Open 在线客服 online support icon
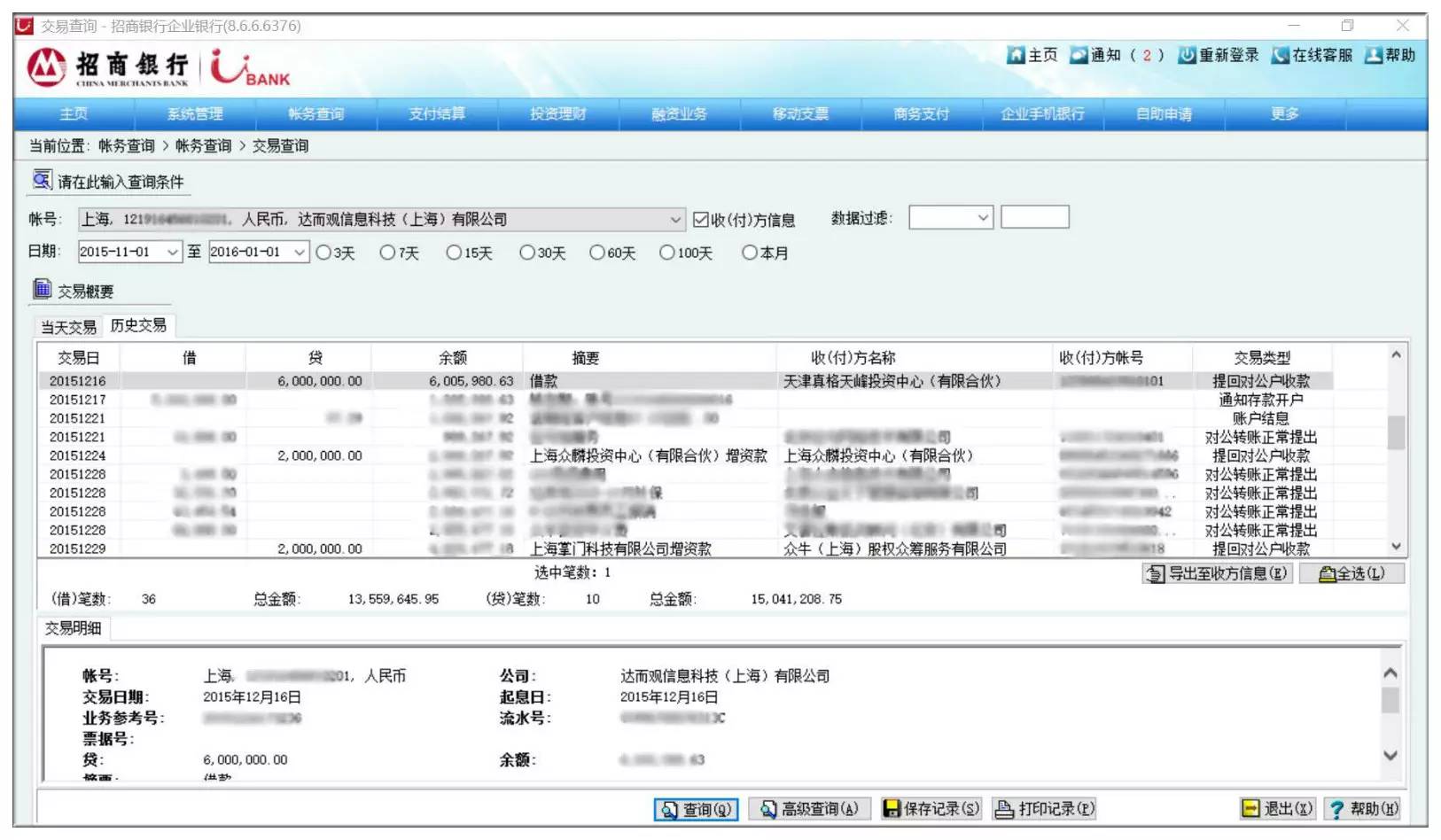 click(x=1280, y=55)
